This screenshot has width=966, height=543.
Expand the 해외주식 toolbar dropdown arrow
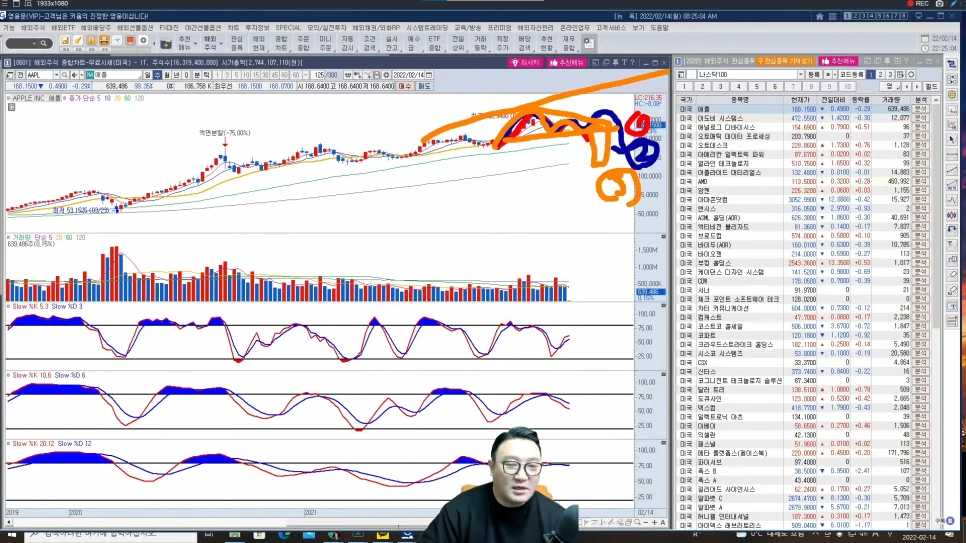221,44
